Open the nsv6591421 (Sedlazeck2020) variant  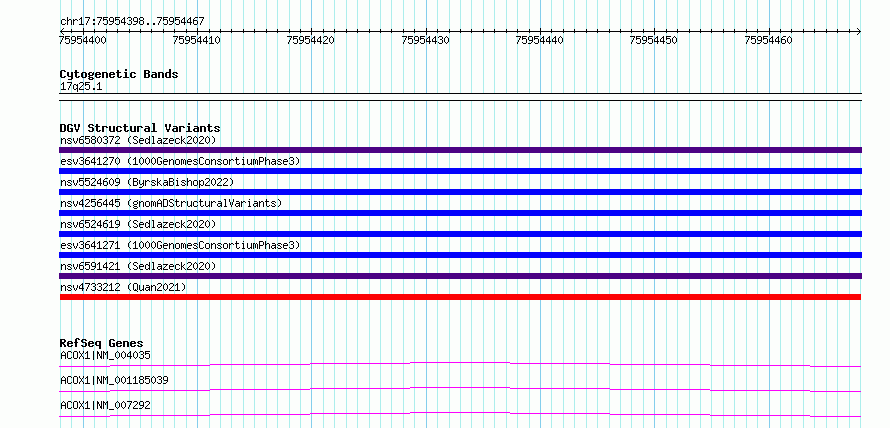(138, 266)
